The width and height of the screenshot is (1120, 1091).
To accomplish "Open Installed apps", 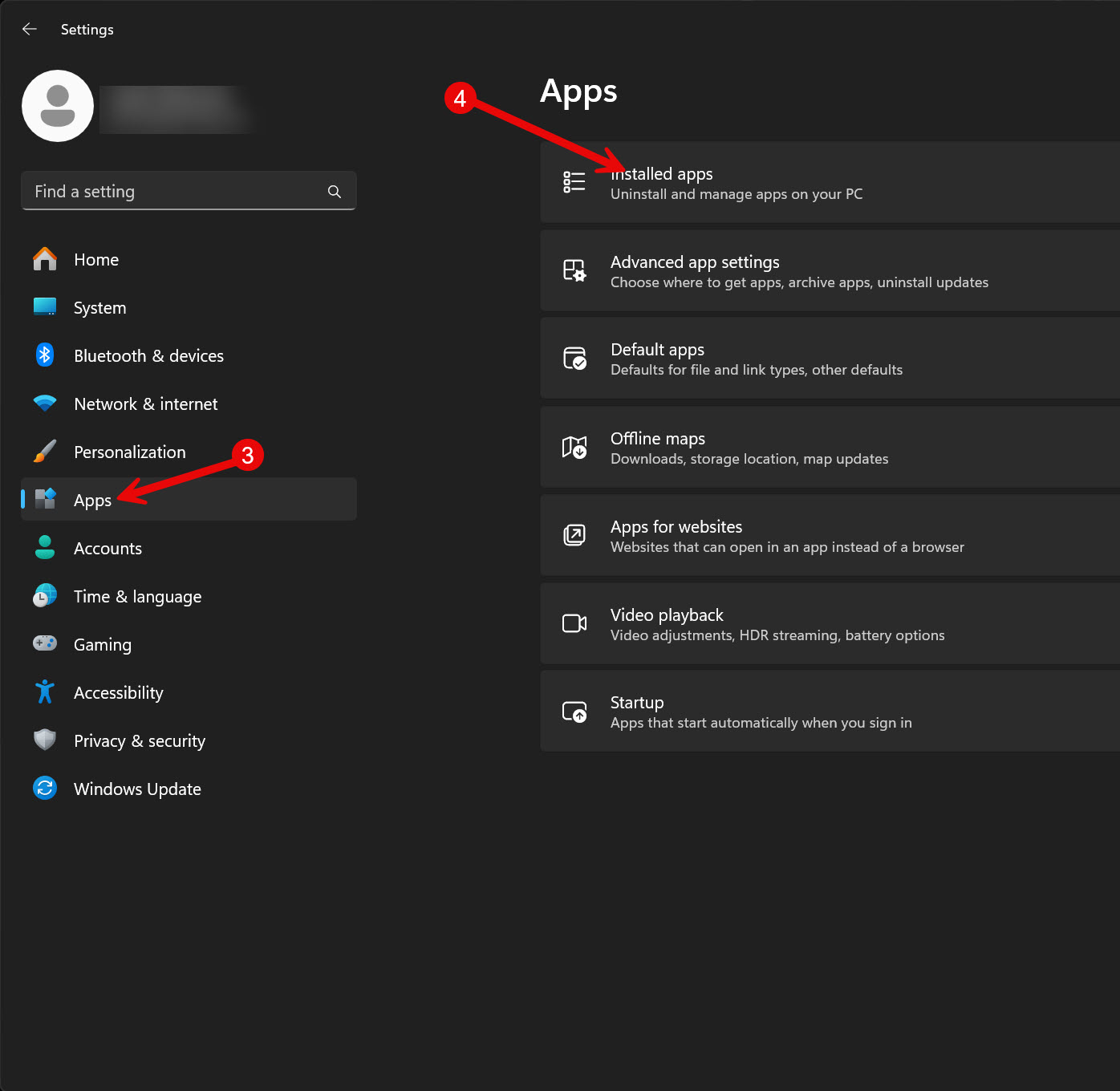I will point(830,182).
